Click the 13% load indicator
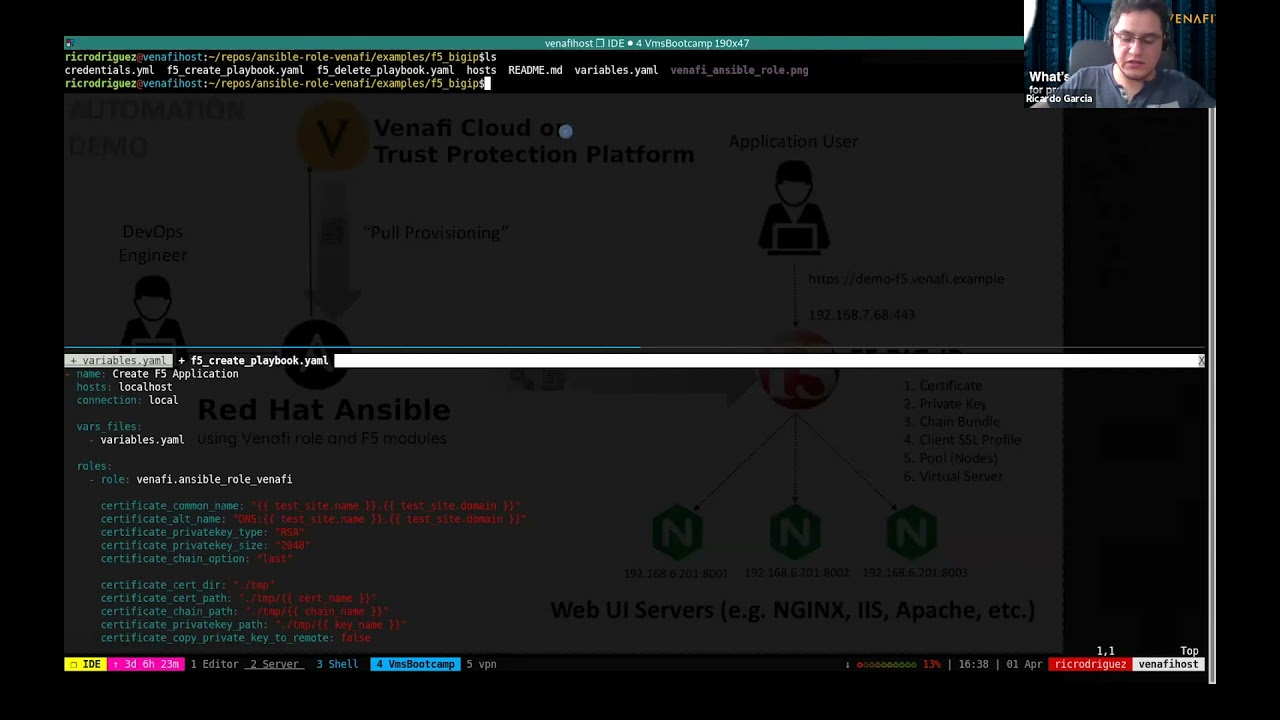1280x720 pixels. coord(931,664)
